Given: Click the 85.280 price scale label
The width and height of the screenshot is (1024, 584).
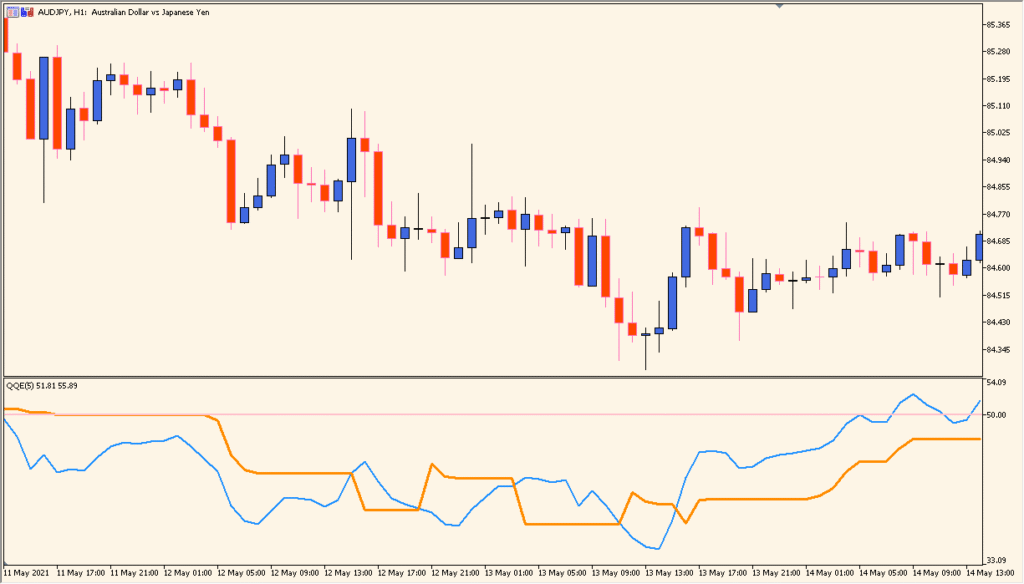Looking at the screenshot, I should click(x=998, y=52).
